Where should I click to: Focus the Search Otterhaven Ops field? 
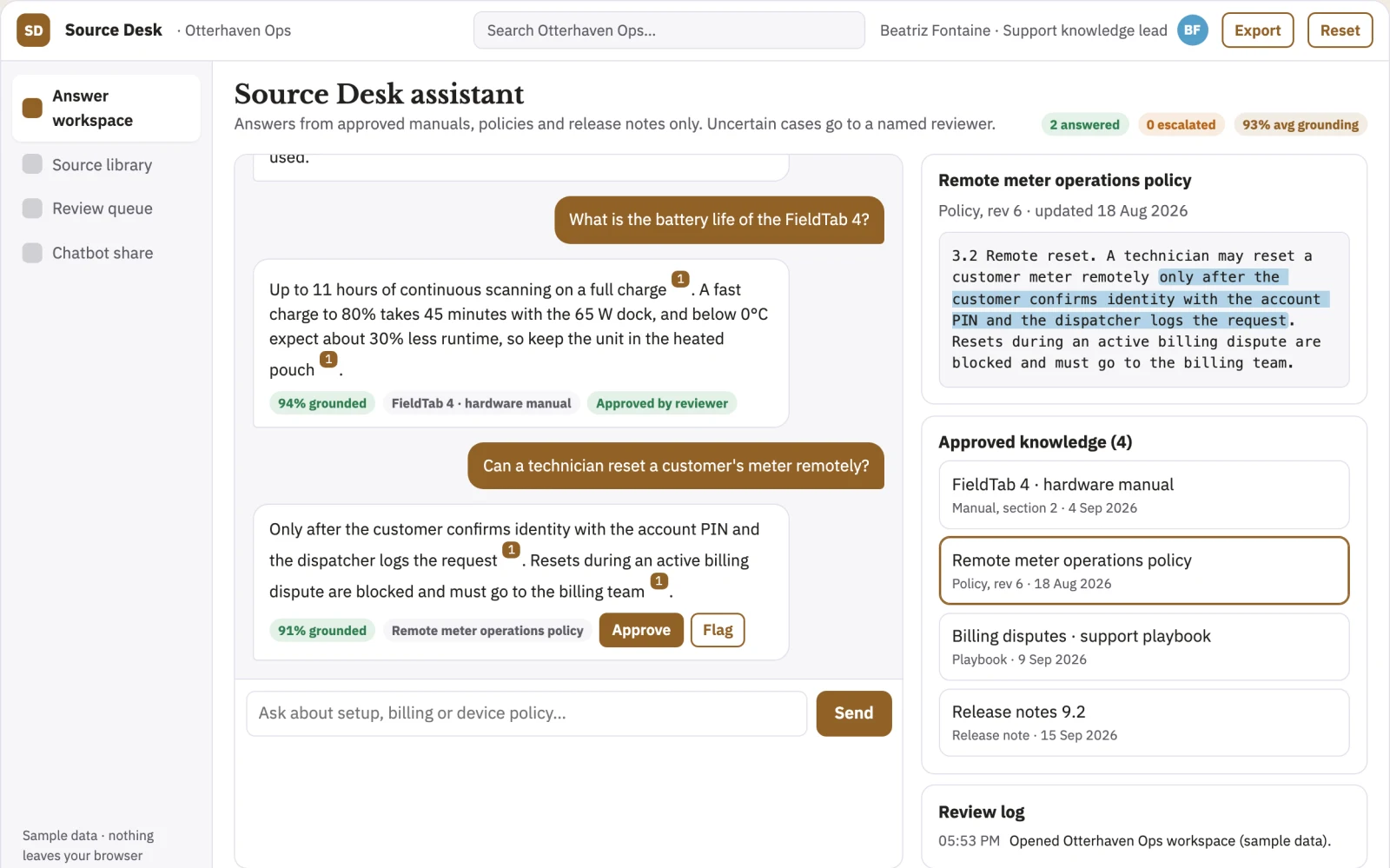point(669,30)
